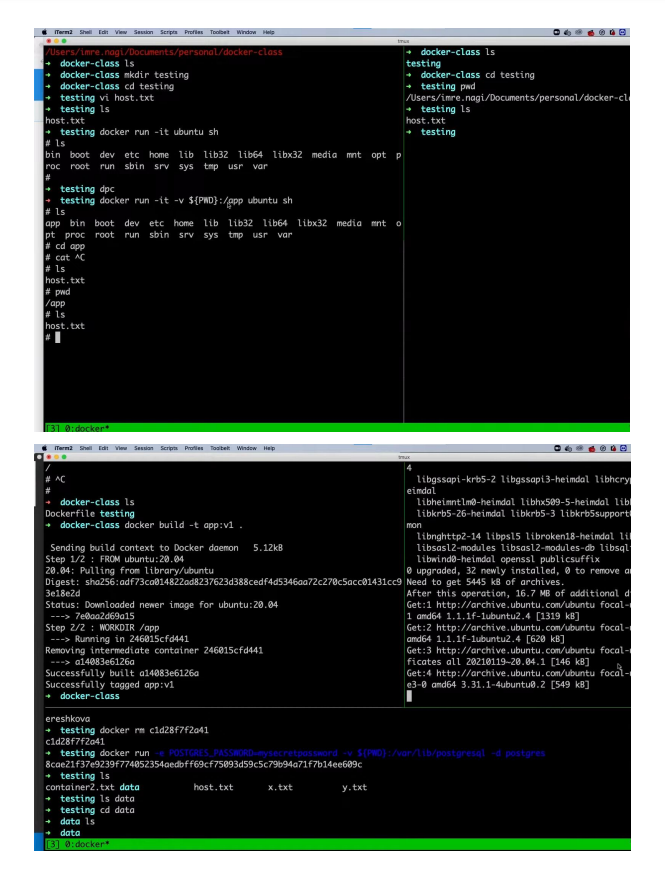Click the red /Users/imre.nagi/Documents/personal/docker-class path line

point(164,52)
